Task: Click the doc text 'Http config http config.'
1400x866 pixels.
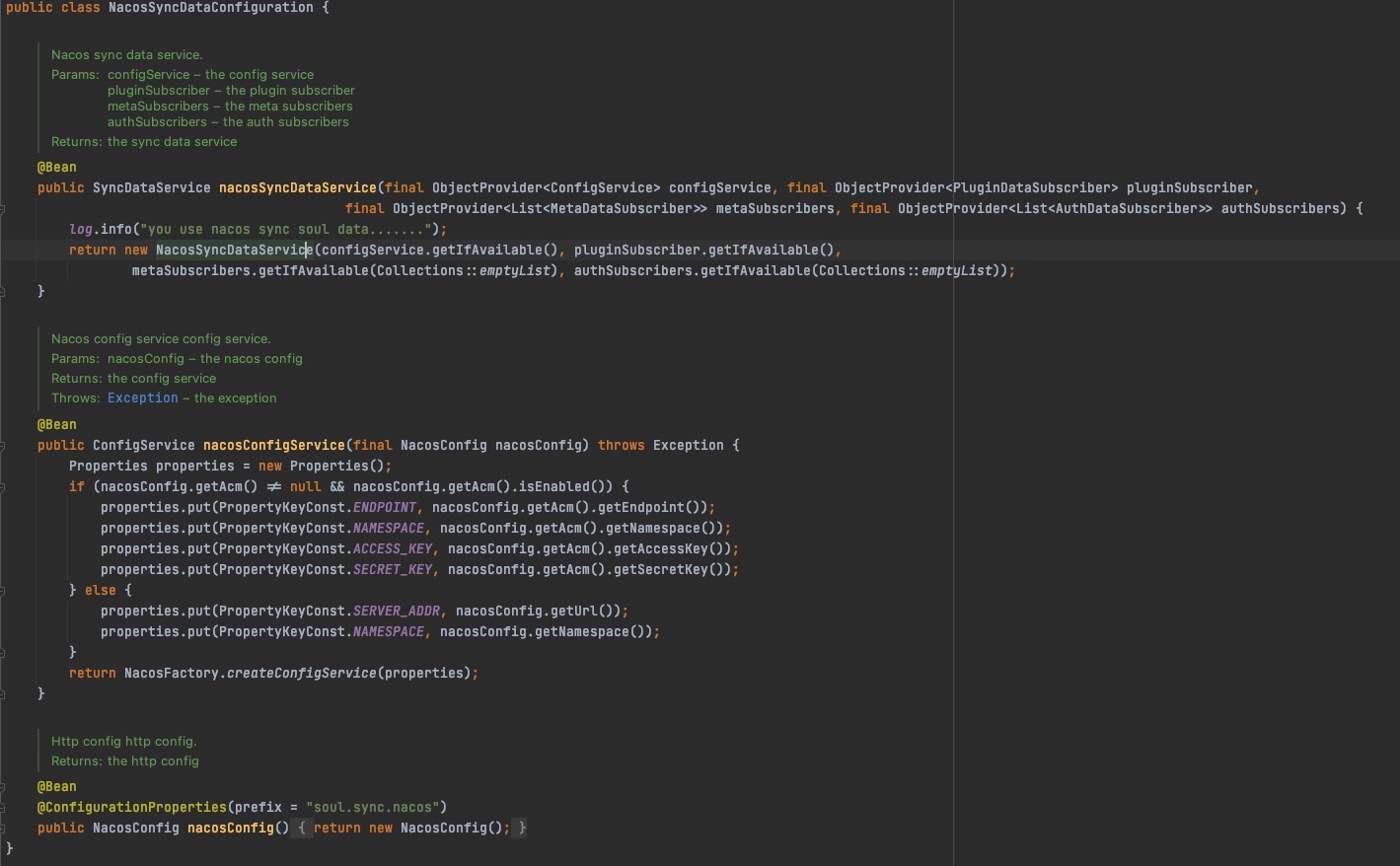Action: tap(124, 741)
